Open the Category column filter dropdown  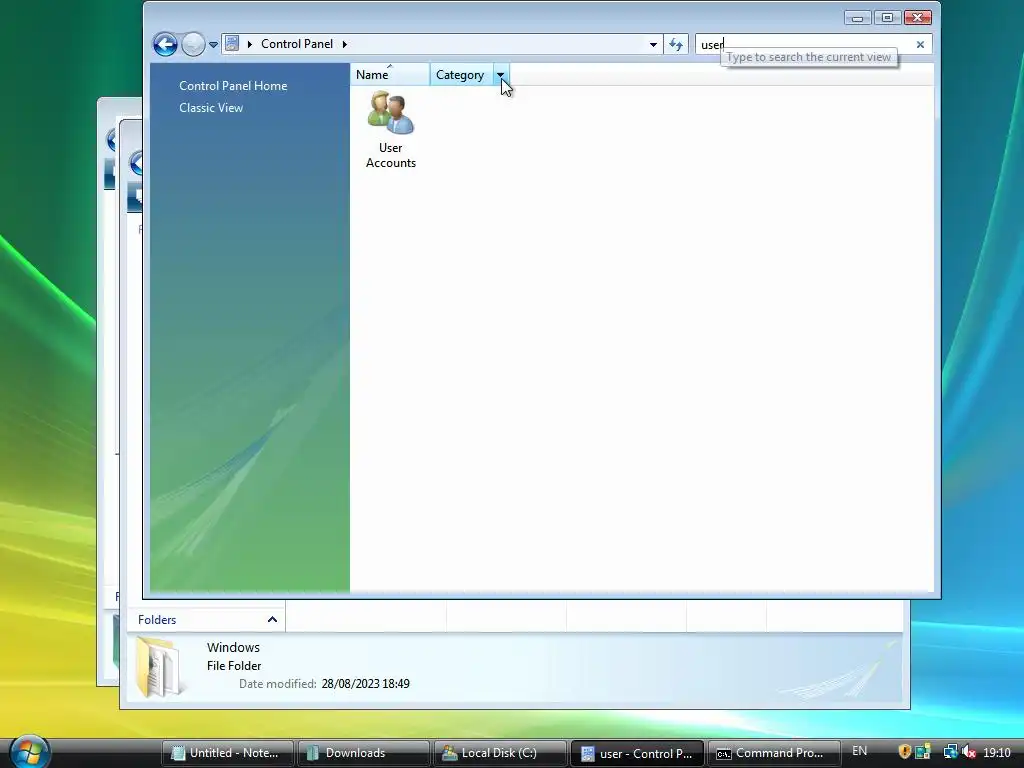point(501,74)
